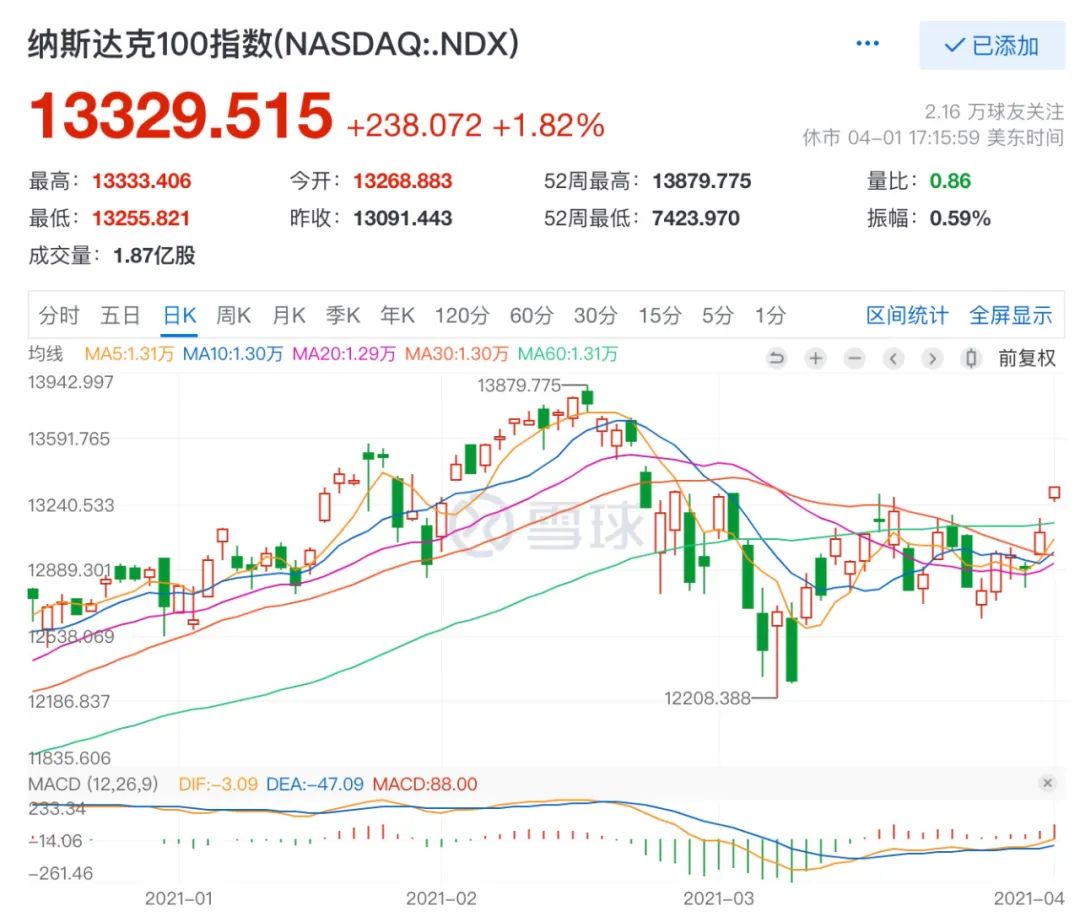Open the 区间统计 range statistics link
Viewport: 1080px width, 922px height.
(x=907, y=315)
